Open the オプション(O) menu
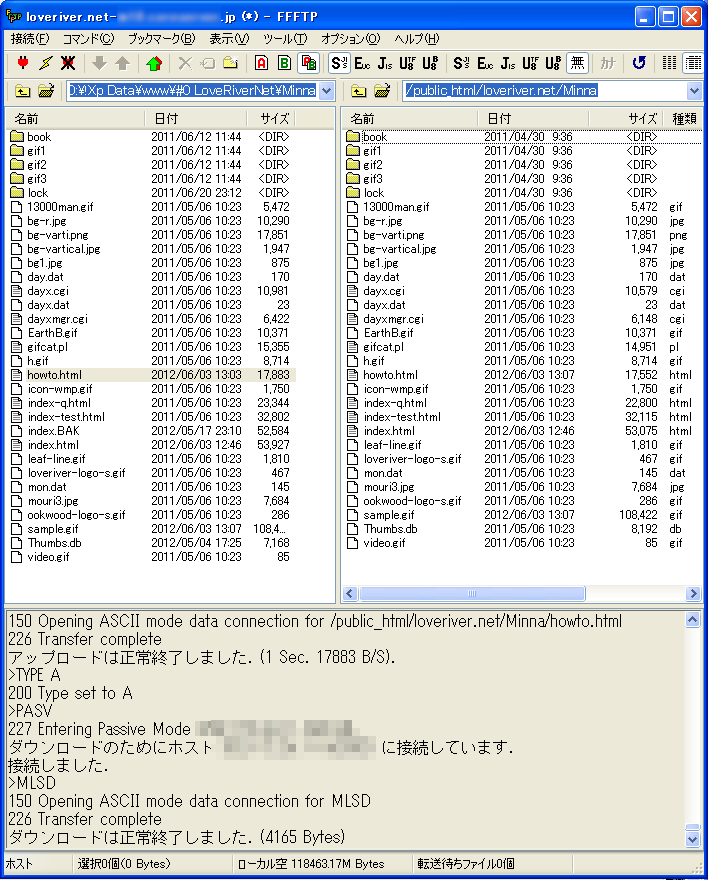Screen dimensions: 708x880 (x=351, y=39)
